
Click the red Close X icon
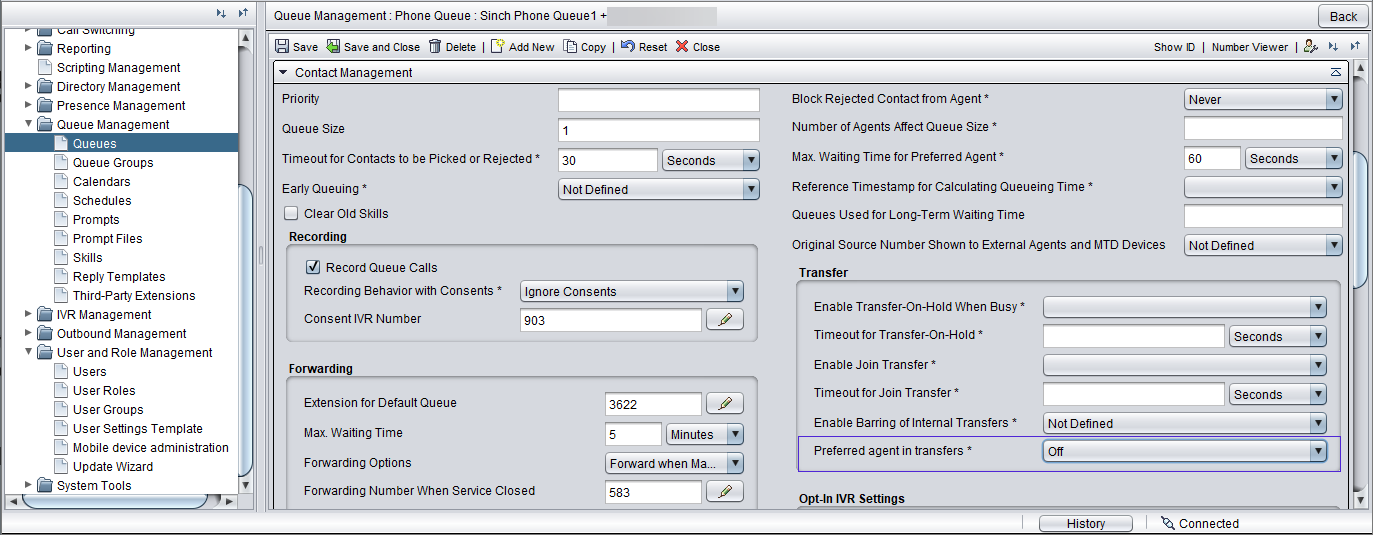pos(682,46)
